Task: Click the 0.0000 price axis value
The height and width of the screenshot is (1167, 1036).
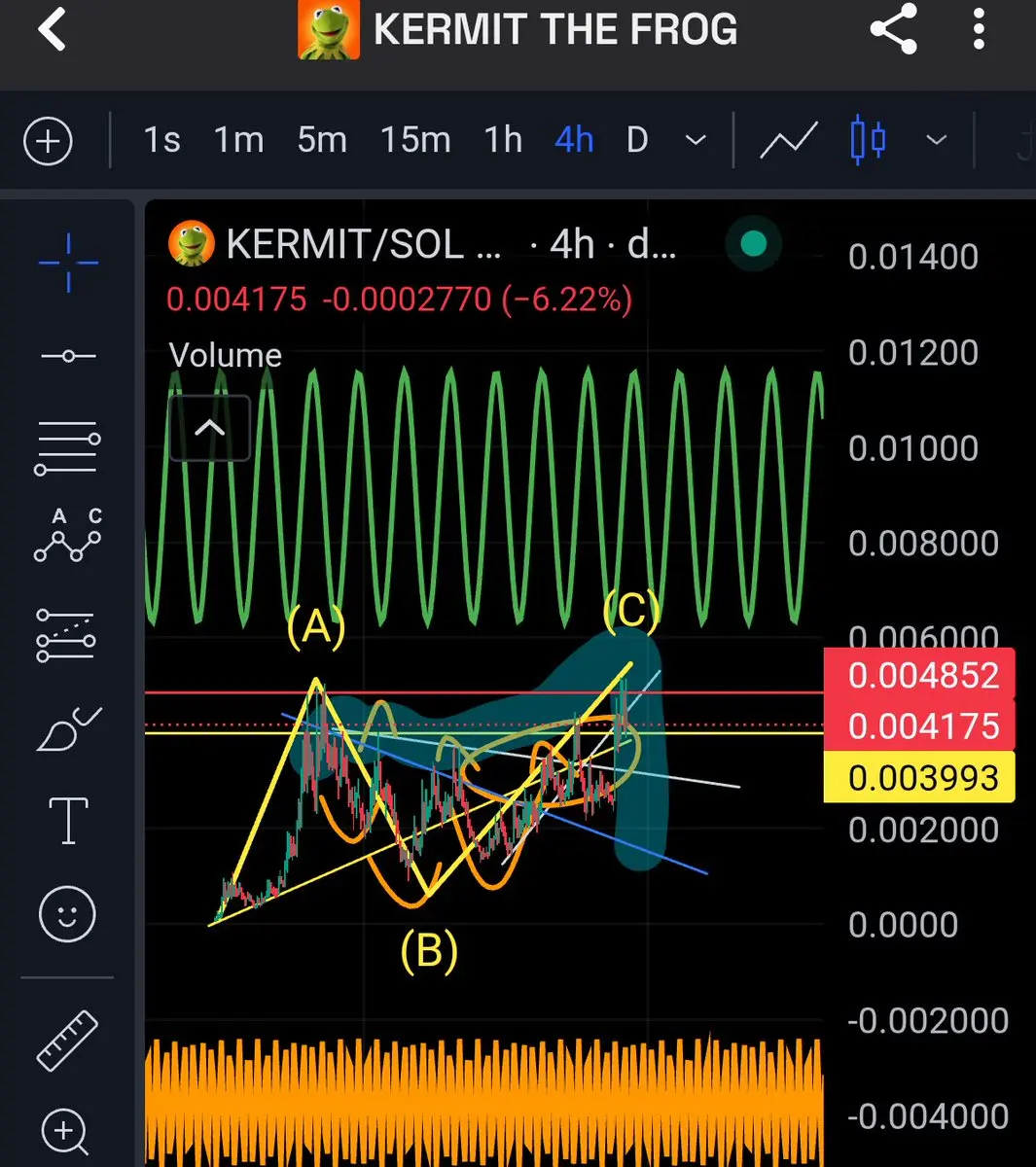Action: pyautogui.click(x=904, y=924)
